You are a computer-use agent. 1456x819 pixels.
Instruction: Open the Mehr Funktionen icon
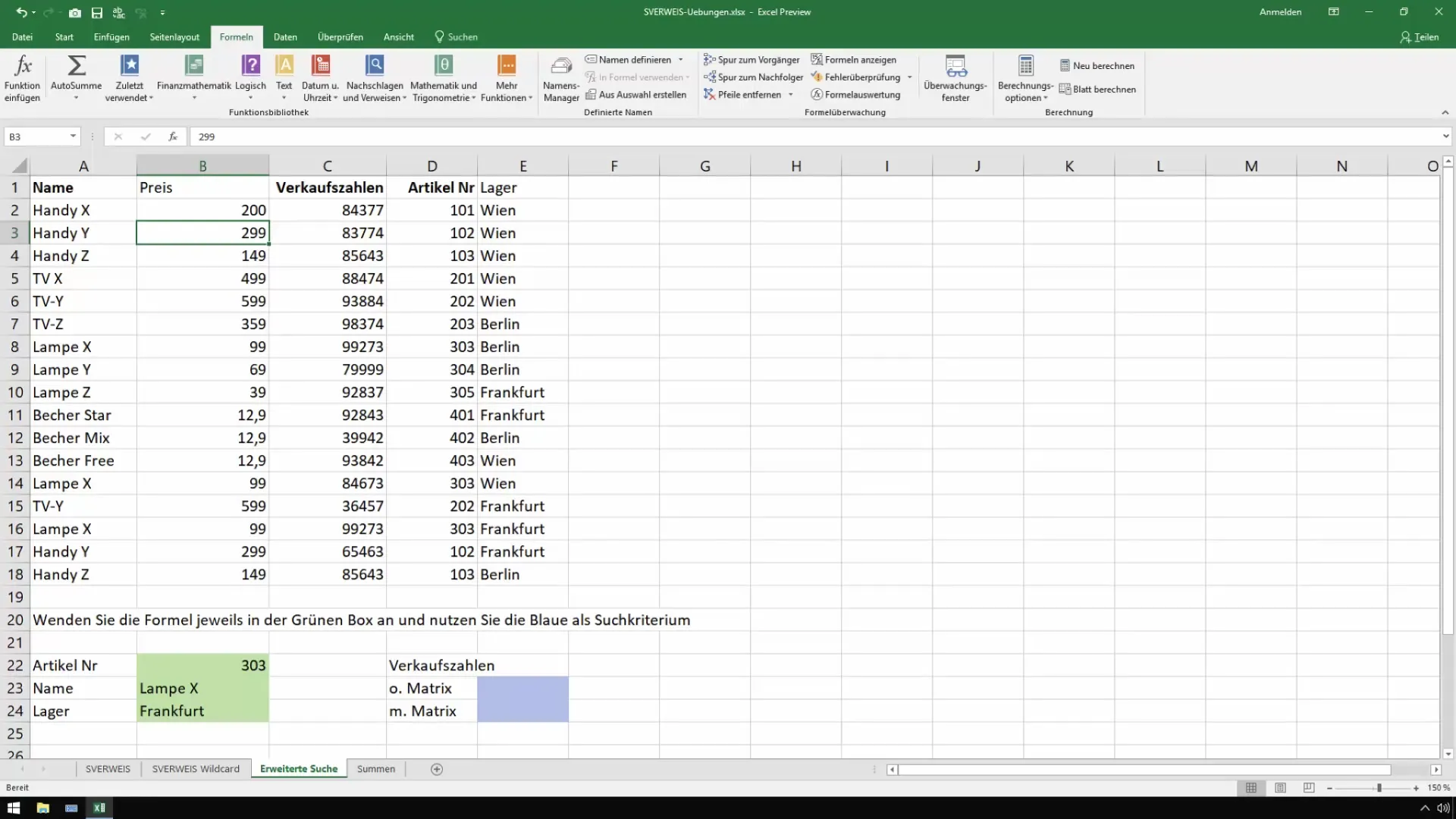pos(507,66)
